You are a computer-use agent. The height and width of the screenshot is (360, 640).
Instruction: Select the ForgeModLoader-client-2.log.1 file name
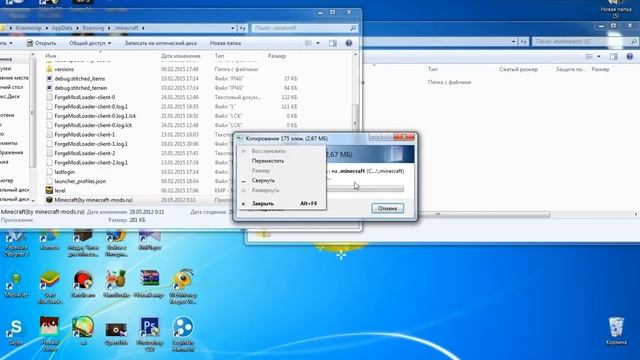pyautogui.click(x=91, y=162)
